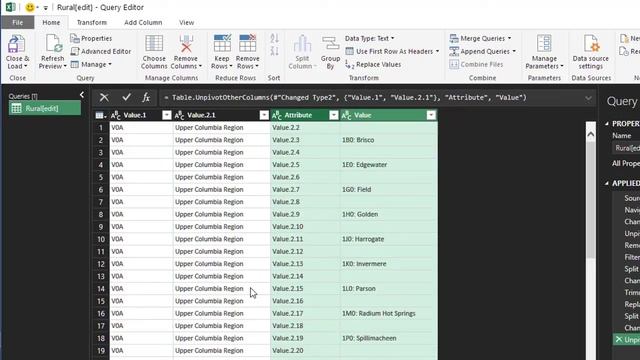640x360 pixels.
Task: Sort descending with the Z-A icon
Action: 274,51
